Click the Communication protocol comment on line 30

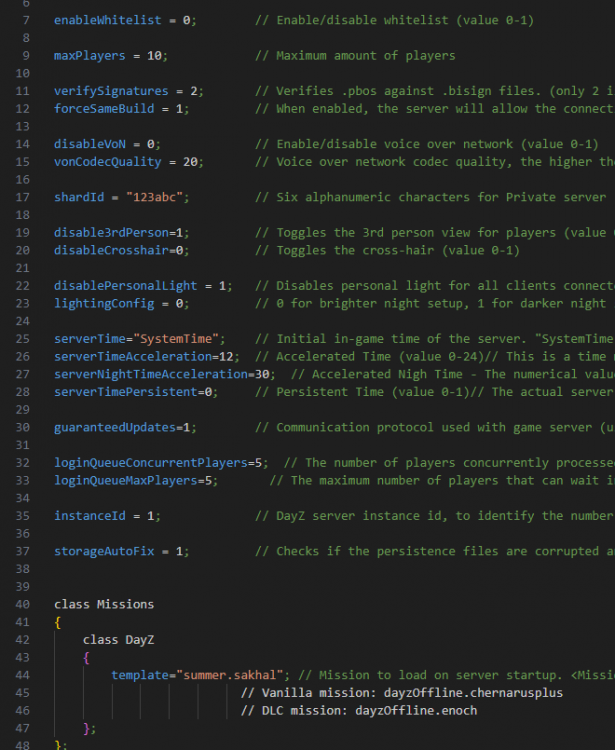(435, 427)
